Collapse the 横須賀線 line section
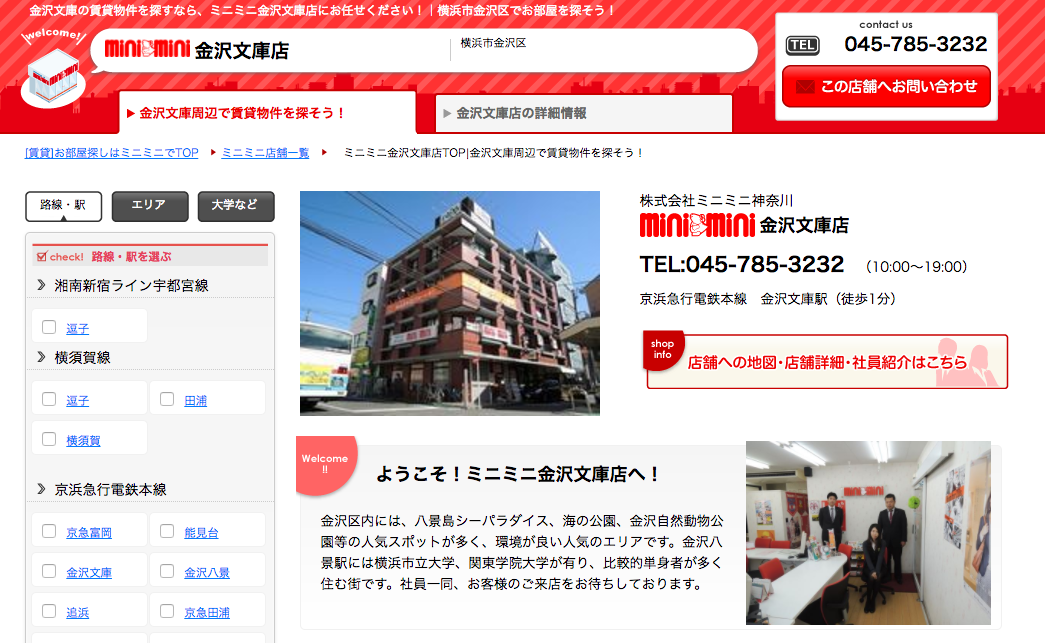 point(41,357)
